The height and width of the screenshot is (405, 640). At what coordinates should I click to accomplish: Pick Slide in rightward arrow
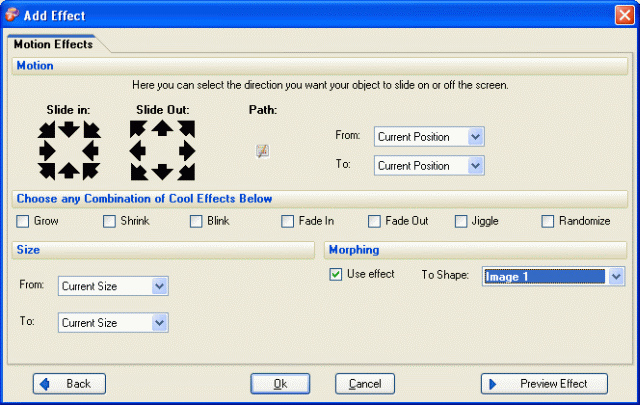(x=47, y=151)
